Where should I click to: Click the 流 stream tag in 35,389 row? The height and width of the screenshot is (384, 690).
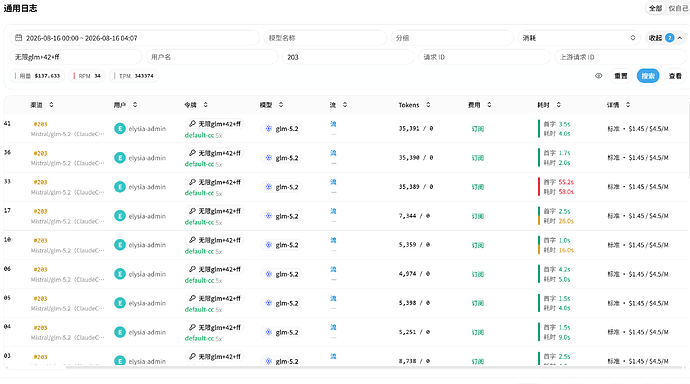pyautogui.click(x=333, y=182)
